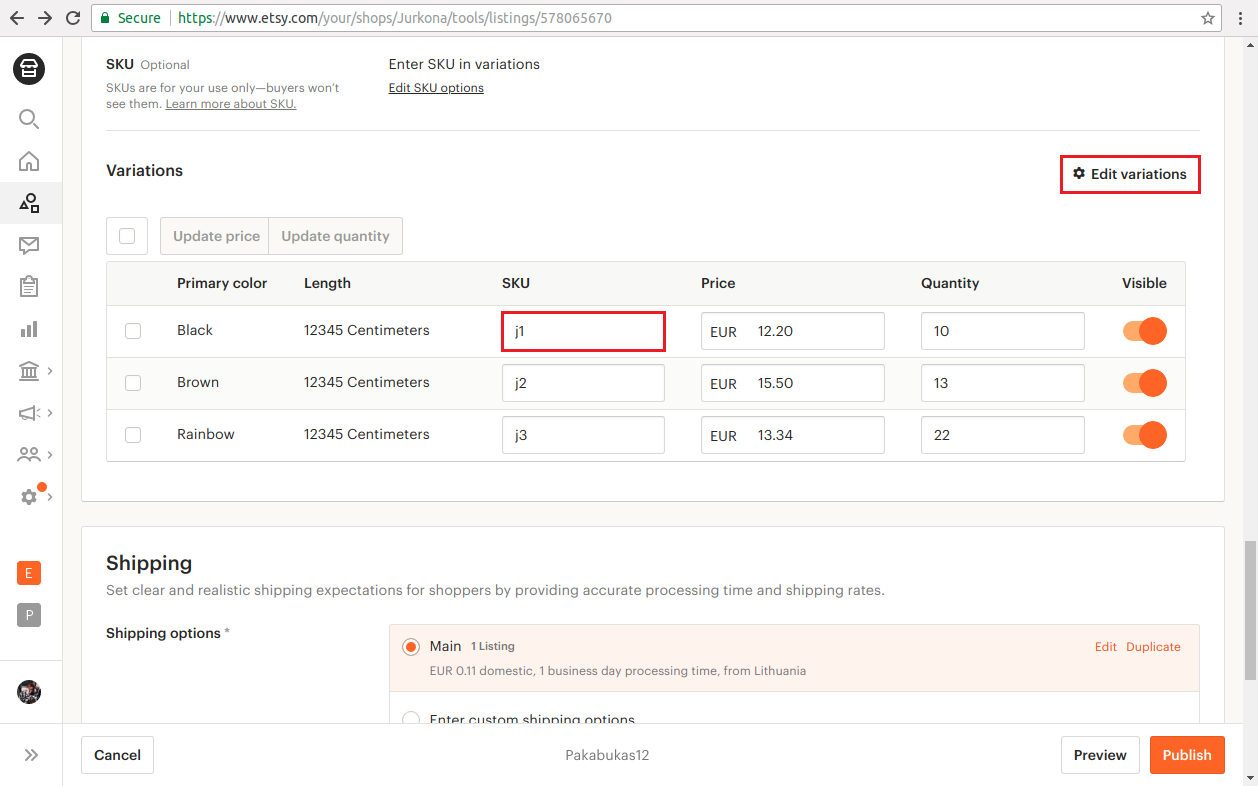The width and height of the screenshot is (1258, 786).
Task: Expand the sidebar with double chevron
Action: pos(31,755)
